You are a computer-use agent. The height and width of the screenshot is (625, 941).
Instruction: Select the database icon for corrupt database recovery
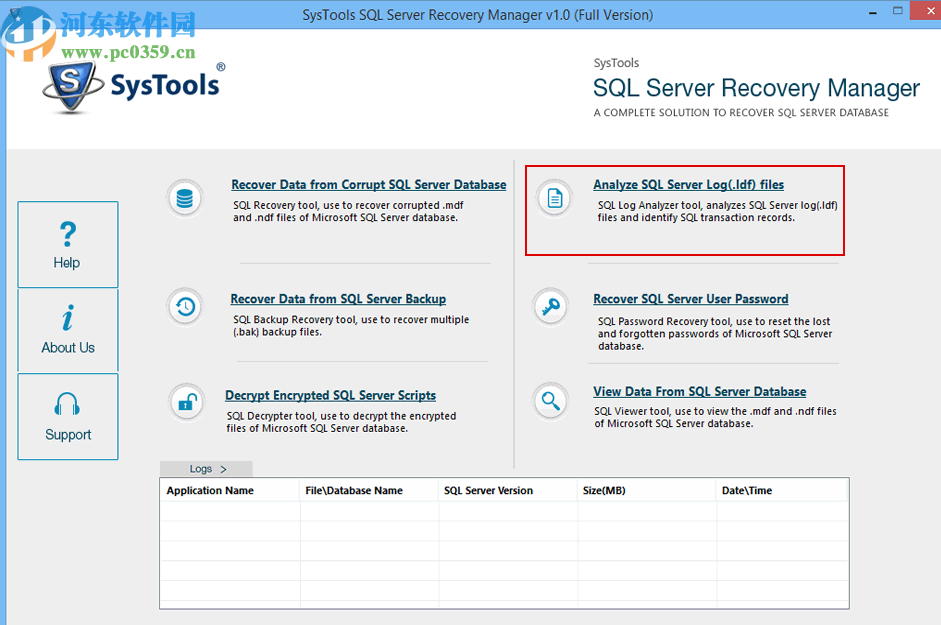click(x=185, y=198)
